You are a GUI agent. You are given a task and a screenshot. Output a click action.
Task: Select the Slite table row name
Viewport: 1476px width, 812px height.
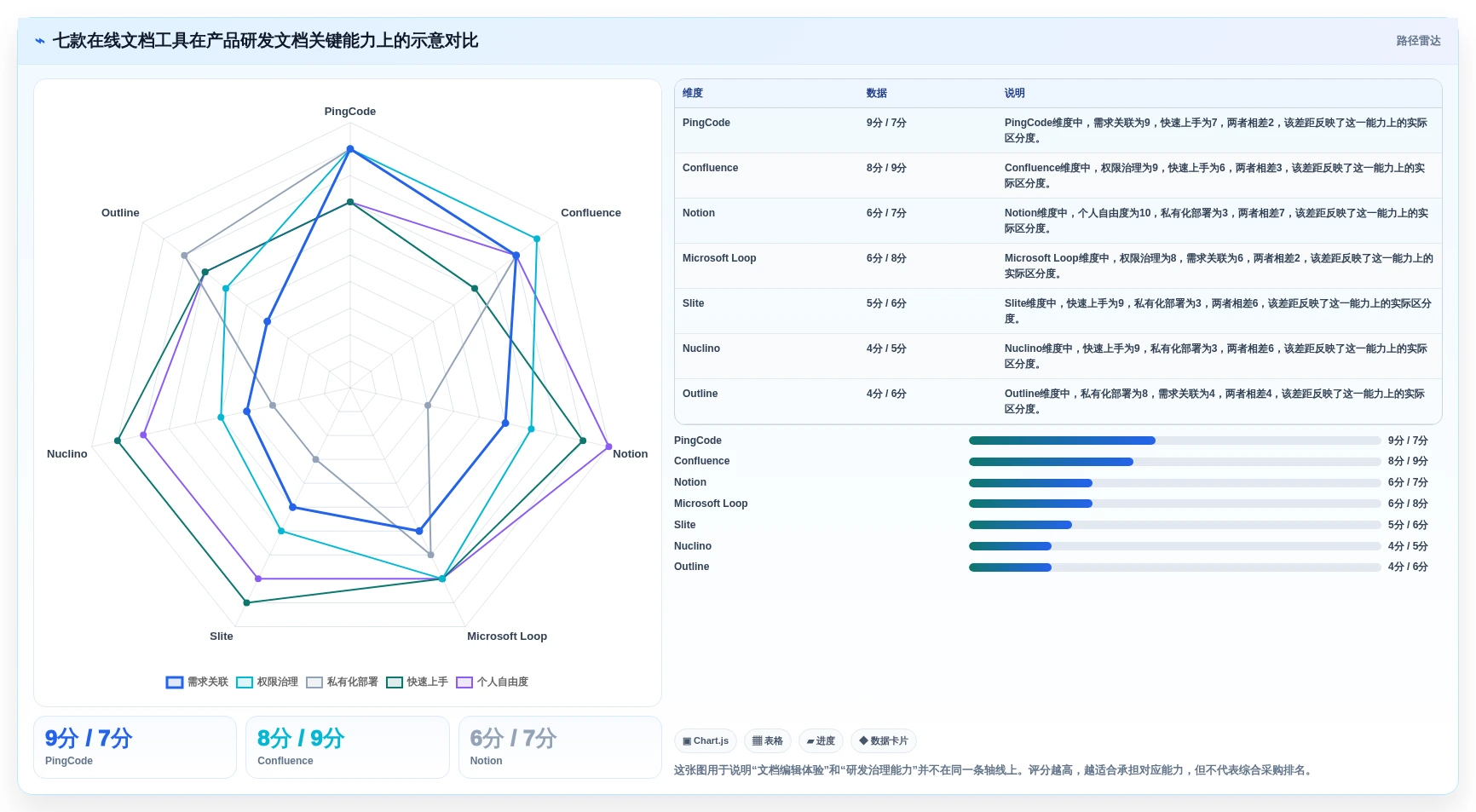click(x=694, y=303)
